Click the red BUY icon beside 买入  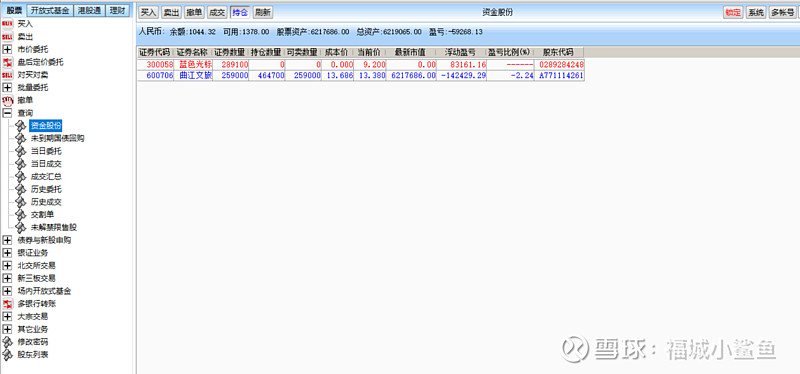(x=8, y=23)
